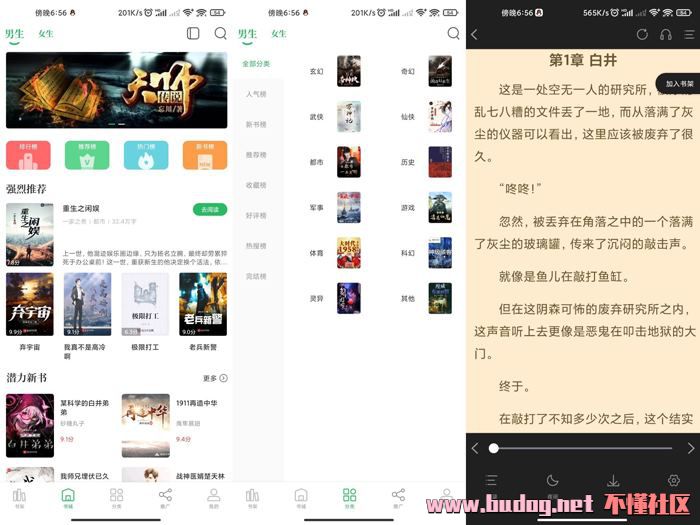Open 推广 share in the category screen's bottom bar

tap(398, 498)
